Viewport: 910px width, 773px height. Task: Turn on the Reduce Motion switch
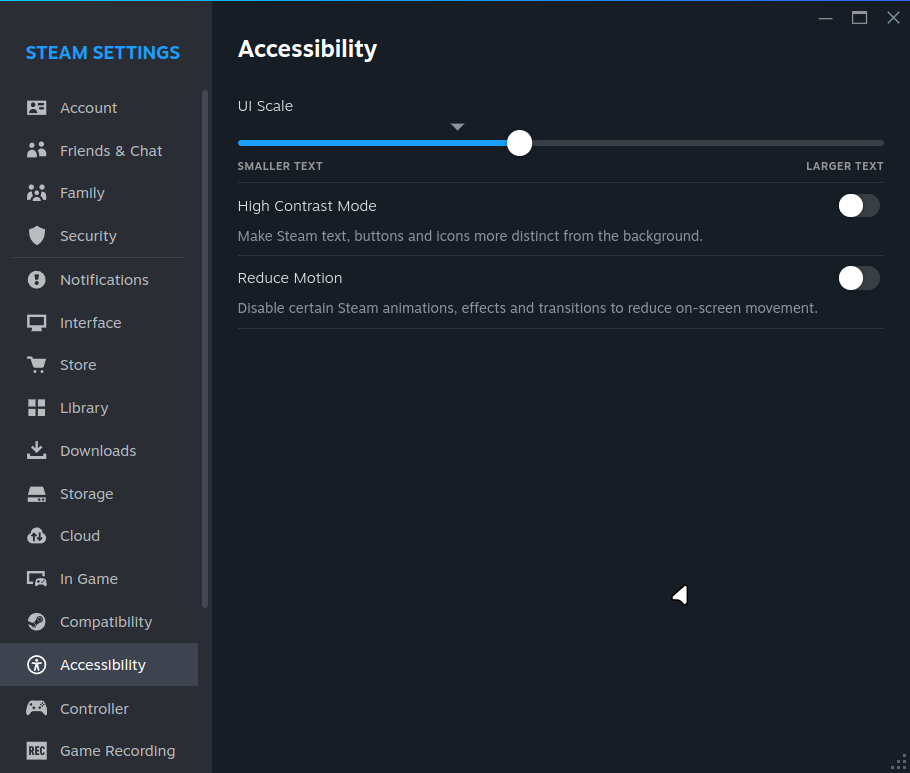pyautogui.click(x=858, y=278)
